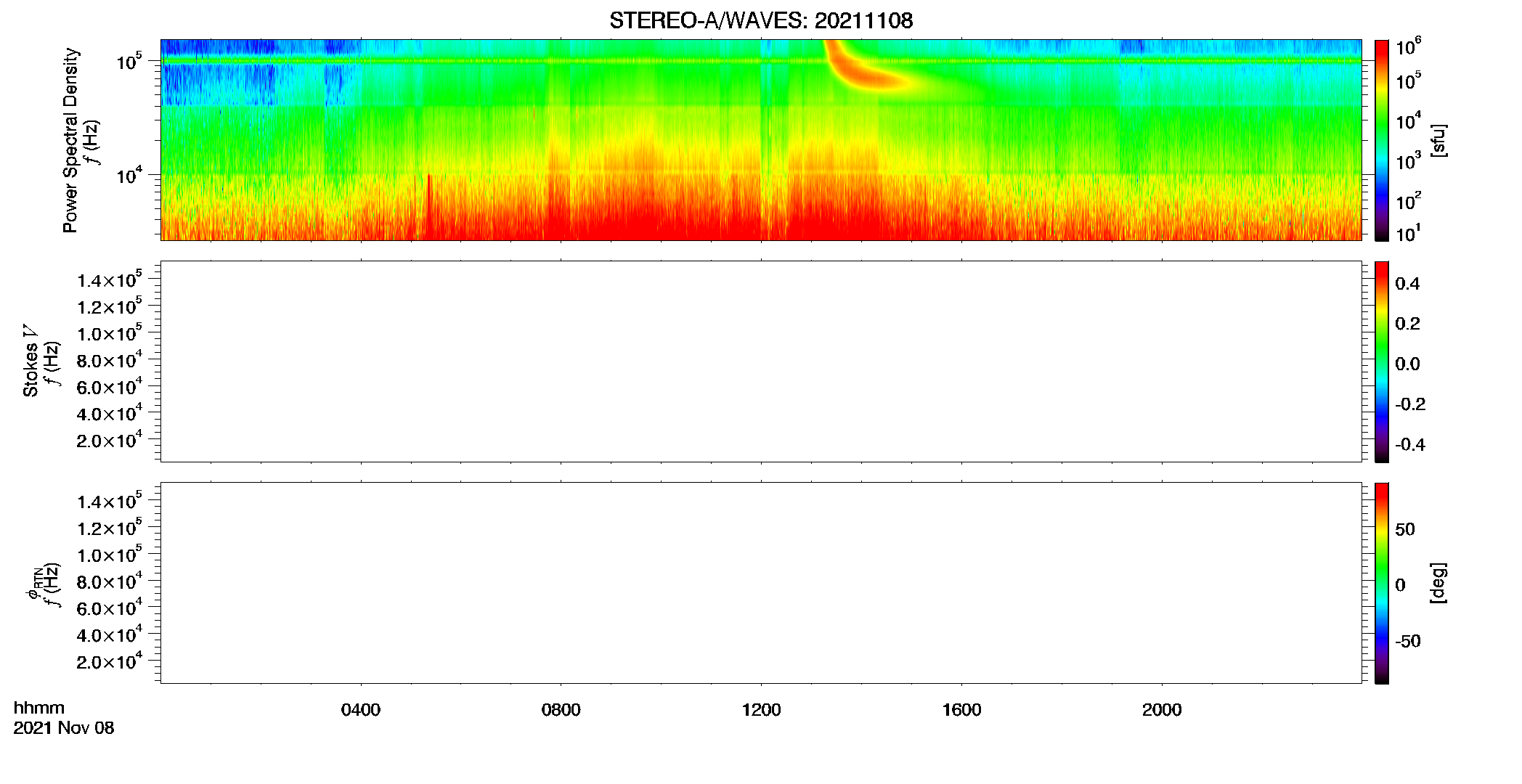The image size is (1522, 784).
Task: Click the Stokes V colorbar
Action: point(1382,362)
